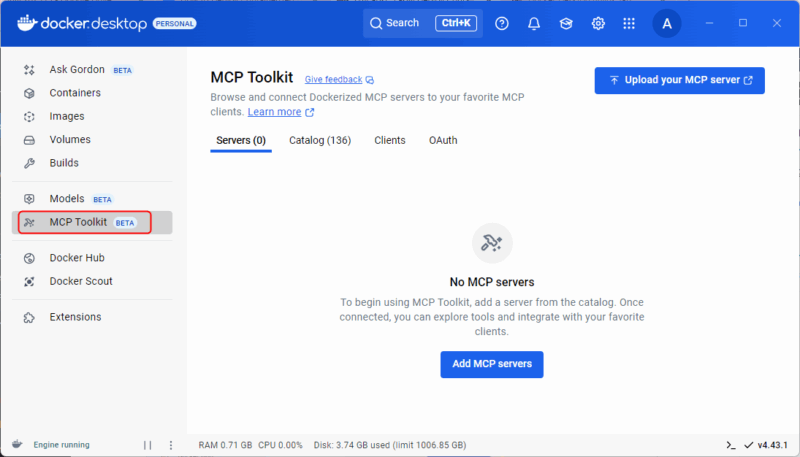Viewport: 800px width, 457px height.
Task: Switch to the Clients tab
Action: coord(390,141)
